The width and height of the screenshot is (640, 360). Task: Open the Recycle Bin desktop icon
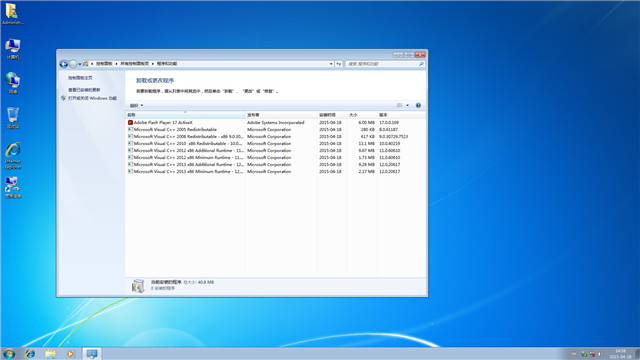pos(13,118)
